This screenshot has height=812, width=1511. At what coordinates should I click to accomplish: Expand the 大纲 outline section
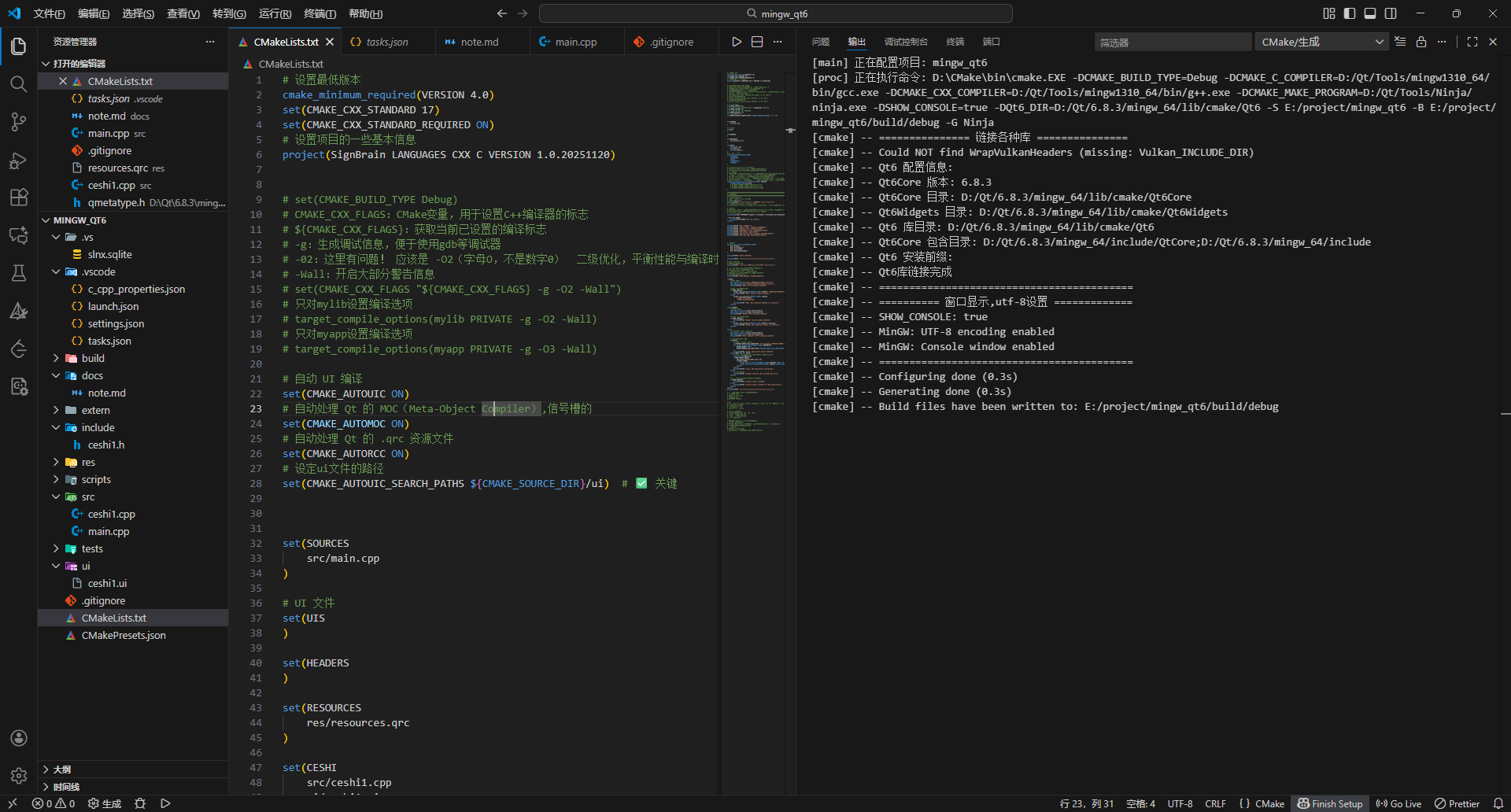click(x=134, y=770)
